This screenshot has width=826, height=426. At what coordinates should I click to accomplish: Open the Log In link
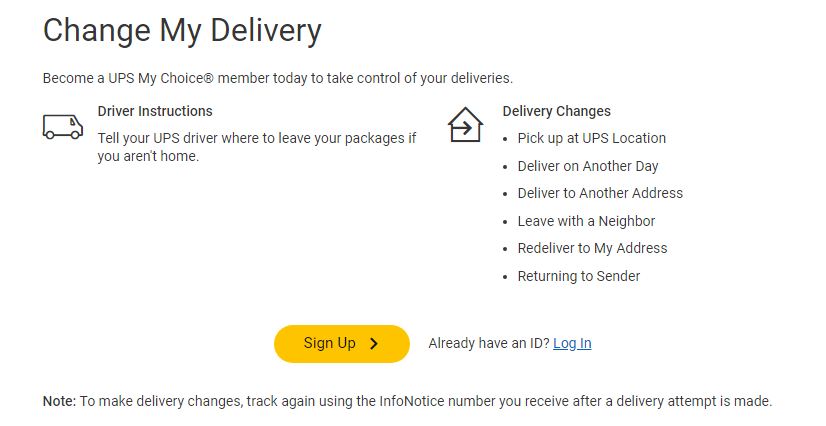tap(572, 343)
